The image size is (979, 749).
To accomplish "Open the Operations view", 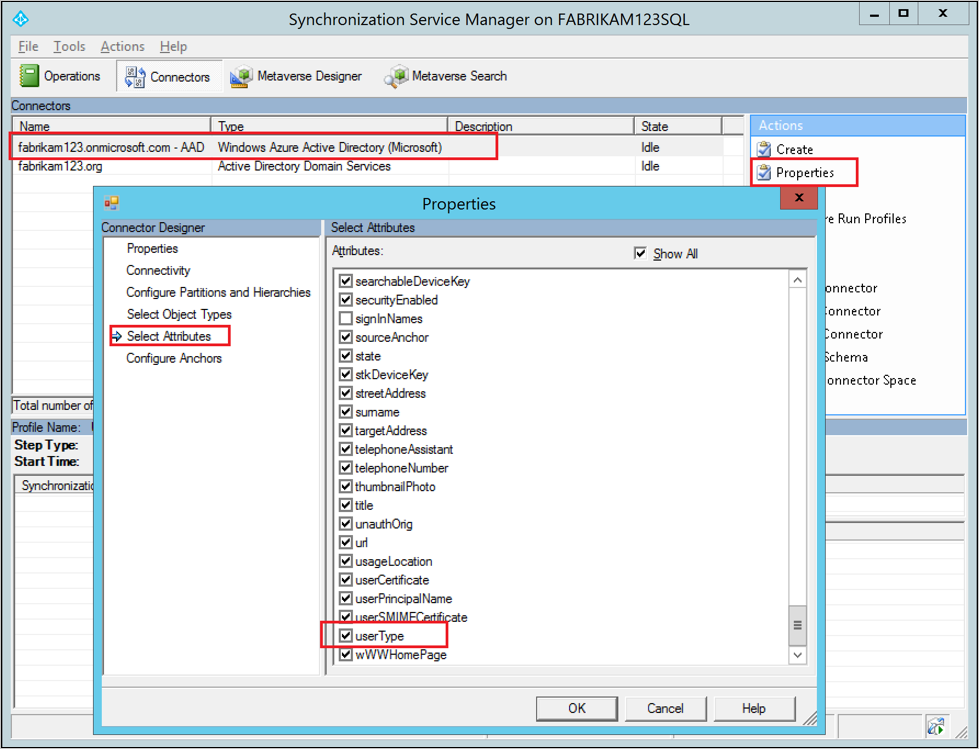I will (x=60, y=75).
